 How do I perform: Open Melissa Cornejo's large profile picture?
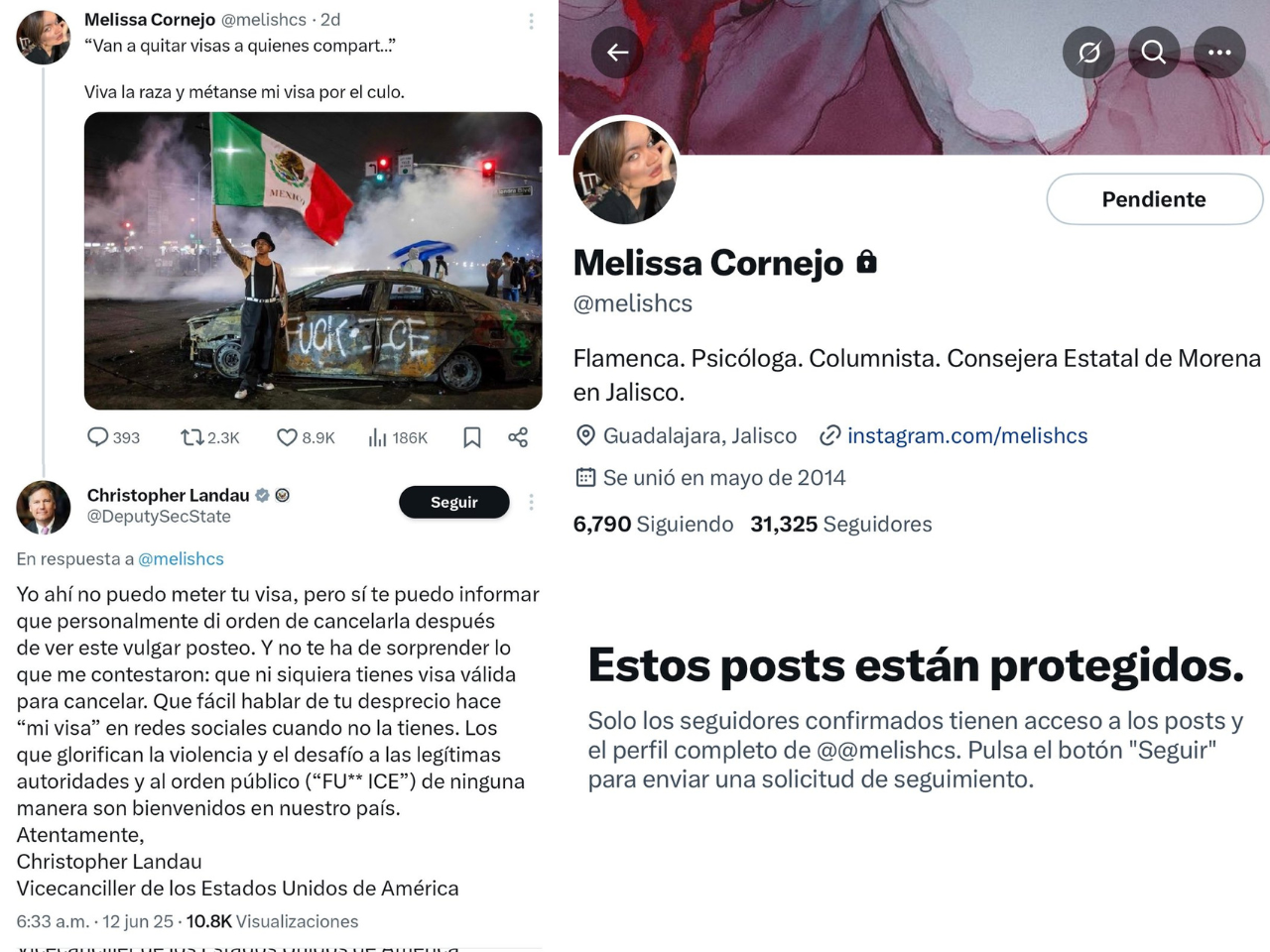[x=624, y=171]
